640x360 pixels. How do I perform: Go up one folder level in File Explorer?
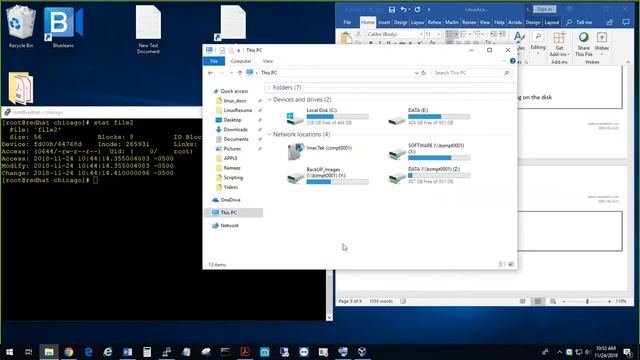240,73
